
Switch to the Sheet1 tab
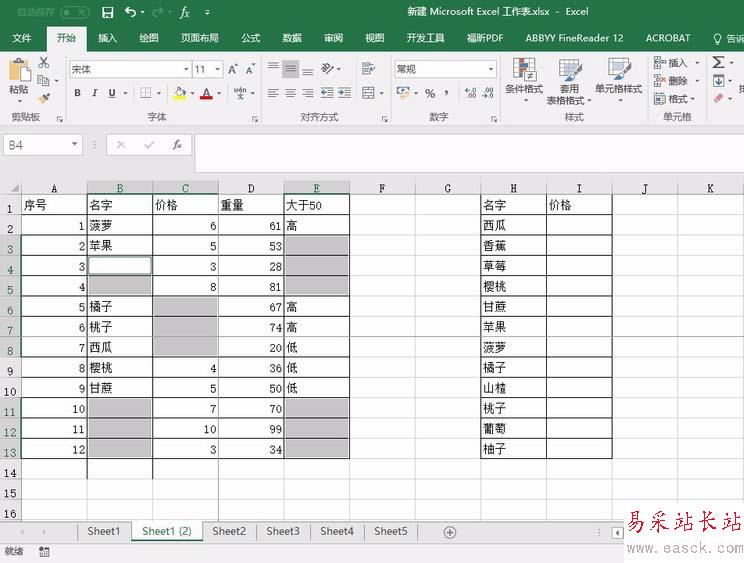[x=104, y=532]
